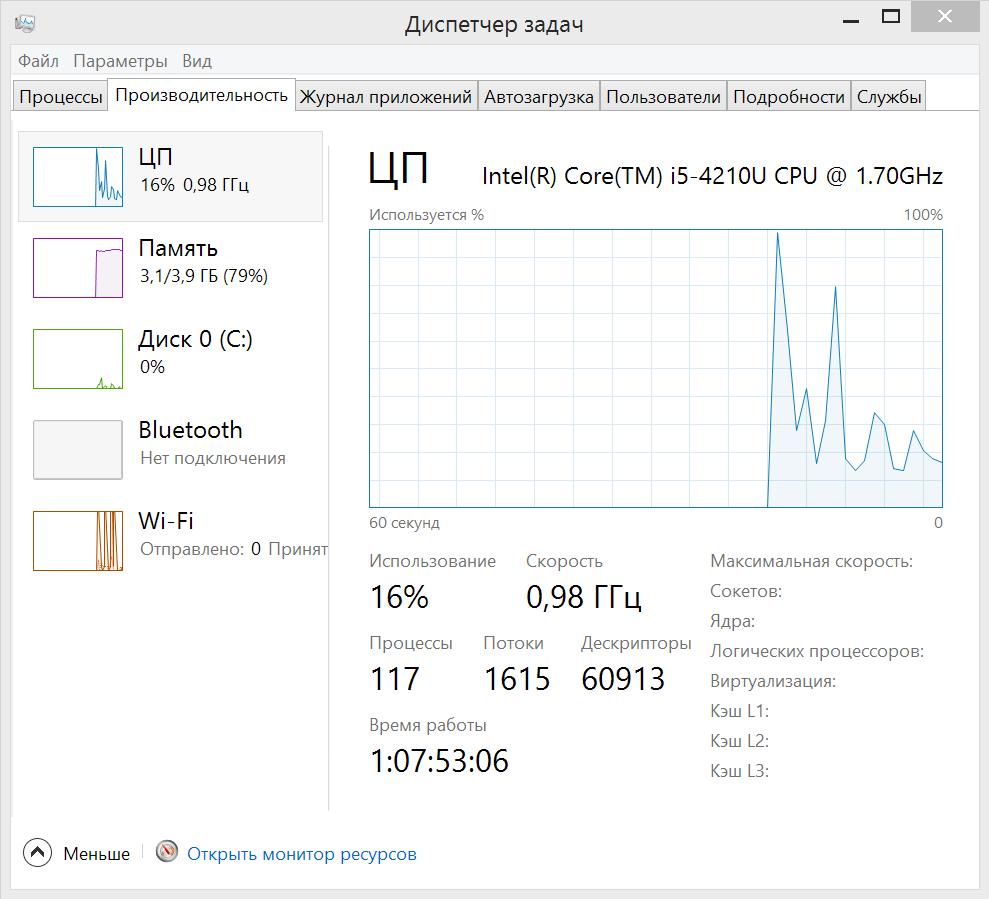The height and width of the screenshot is (899, 989).
Task: Click the Открыть монитор ресурсов link
Action: coord(302,854)
